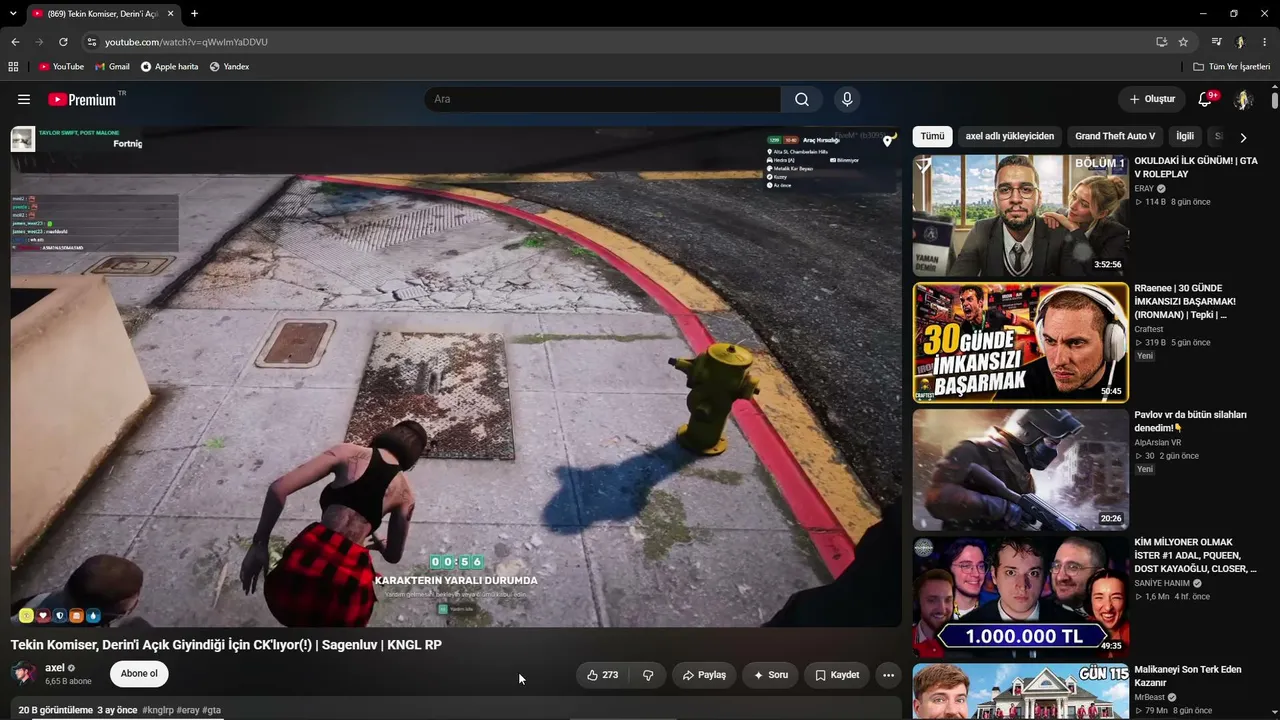The height and width of the screenshot is (720, 1280).
Task: Close the Tekin Komiser tab
Action: pos(170,14)
